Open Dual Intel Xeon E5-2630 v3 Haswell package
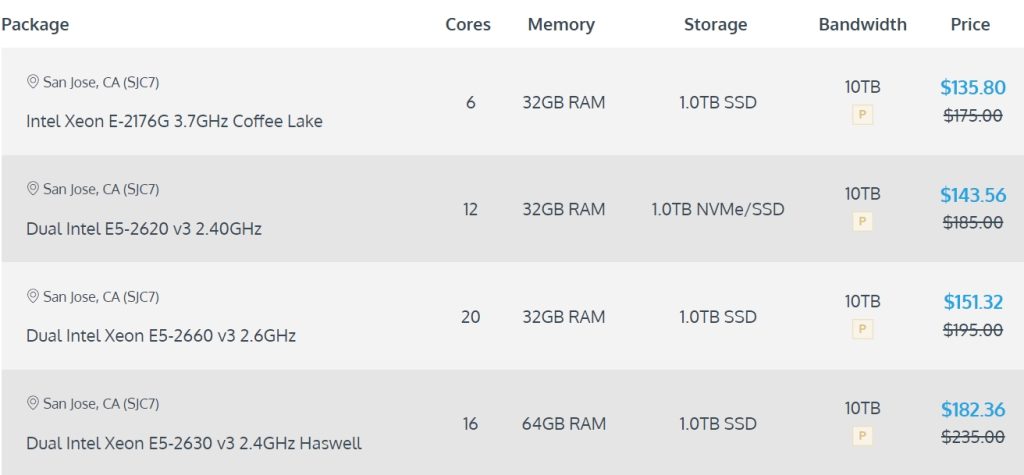The width and height of the screenshot is (1024, 475). 194,443
